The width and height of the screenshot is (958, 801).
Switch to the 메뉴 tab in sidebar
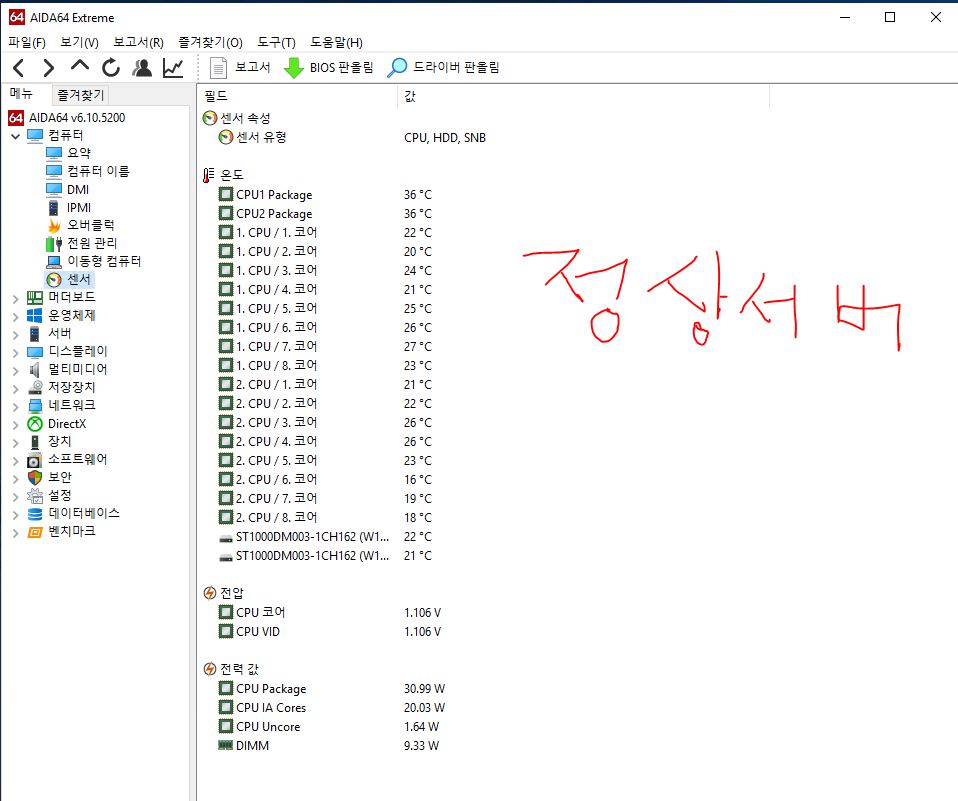click(x=21, y=93)
